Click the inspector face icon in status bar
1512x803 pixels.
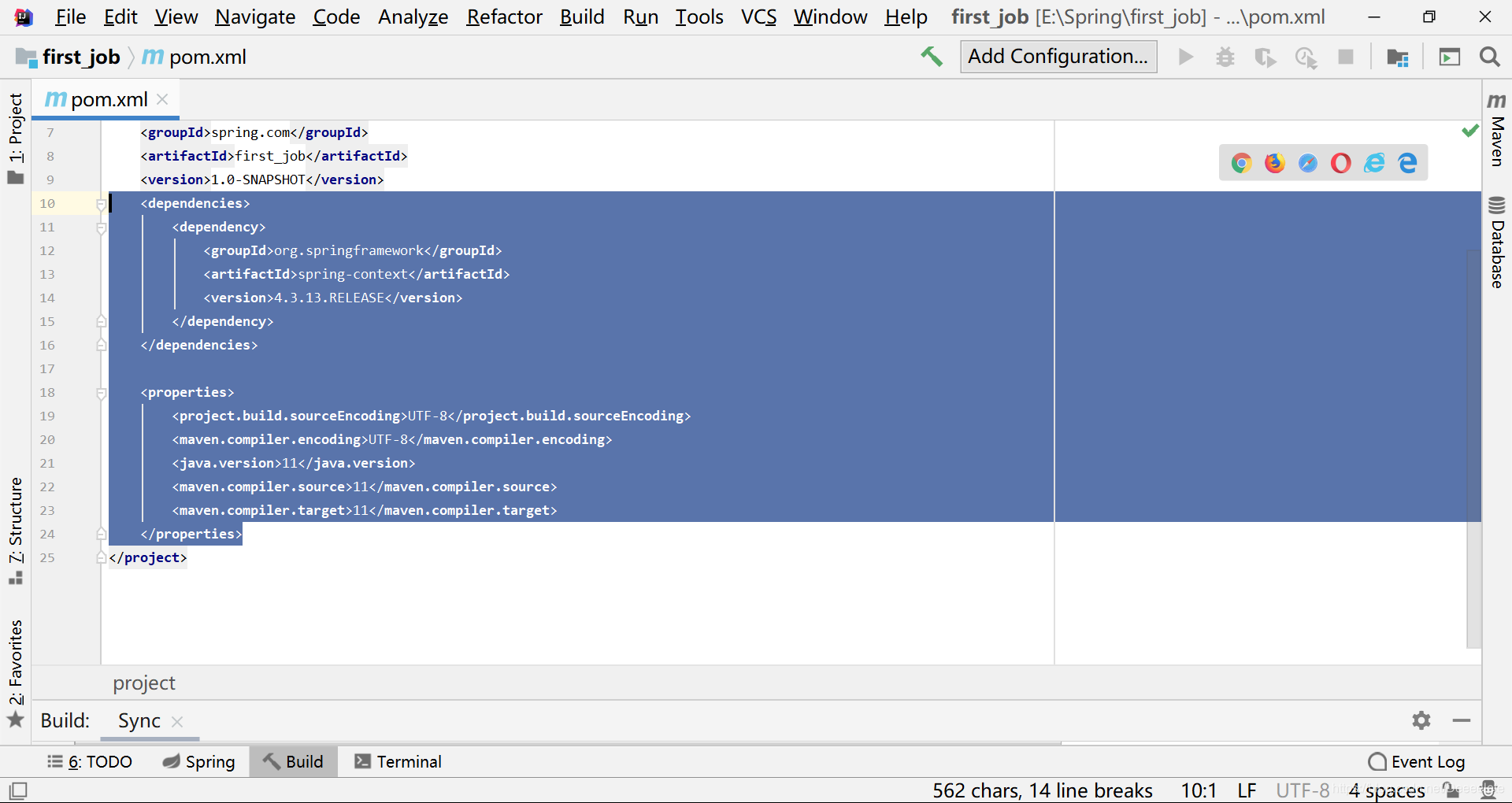1488,790
